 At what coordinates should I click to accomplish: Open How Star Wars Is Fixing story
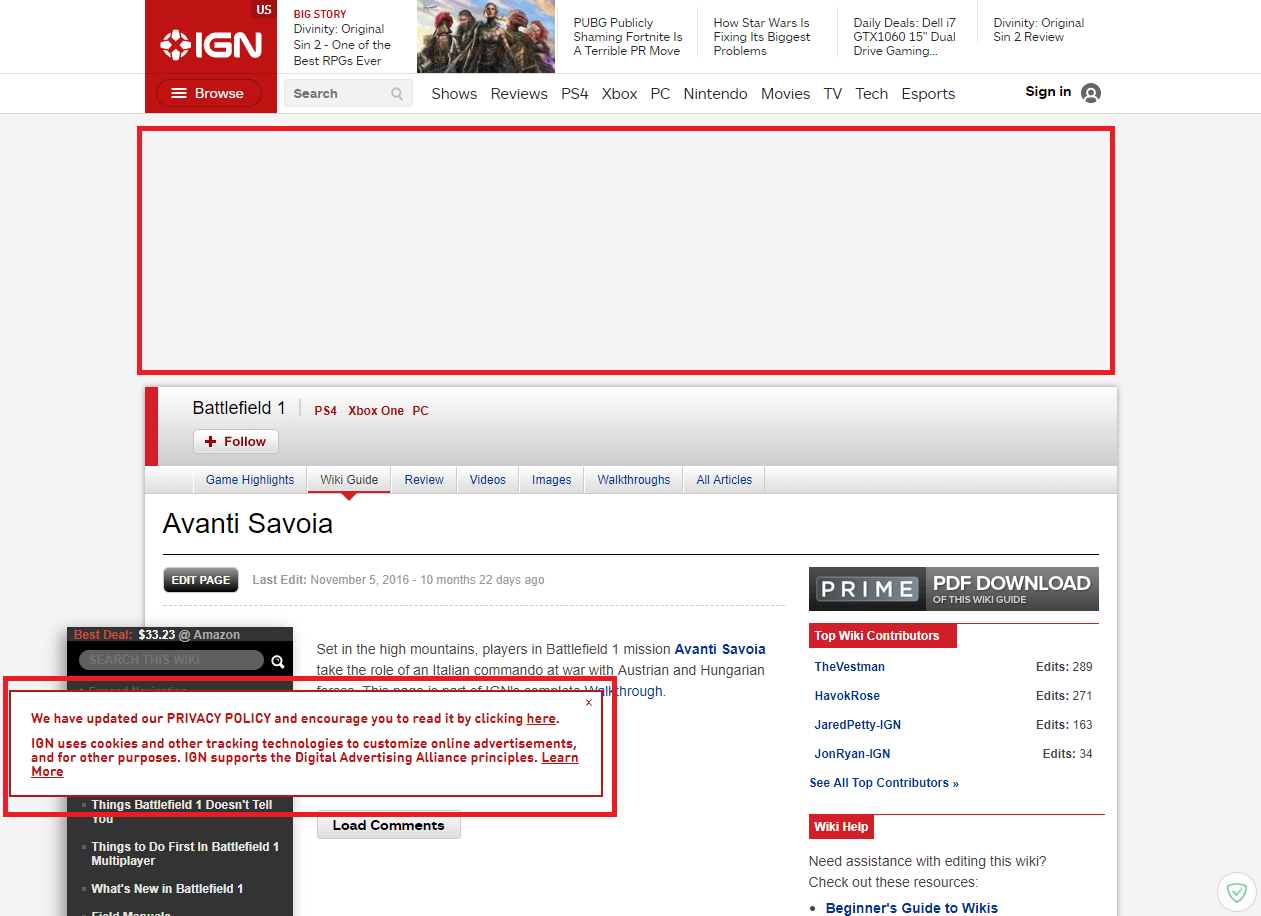pos(762,37)
